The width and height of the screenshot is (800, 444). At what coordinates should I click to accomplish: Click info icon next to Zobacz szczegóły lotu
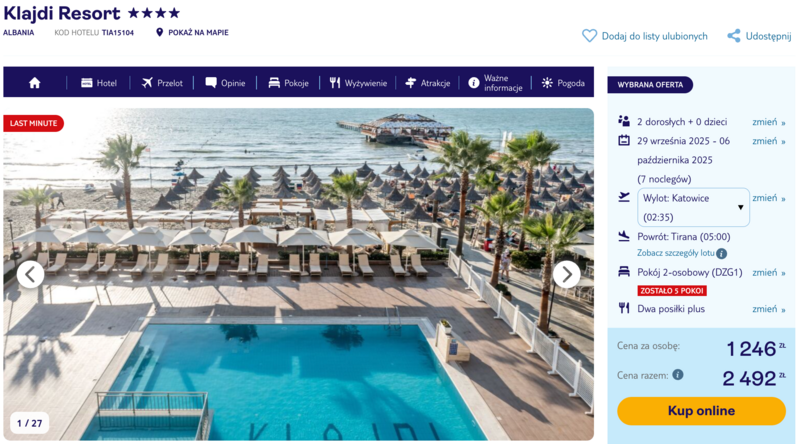tap(721, 253)
